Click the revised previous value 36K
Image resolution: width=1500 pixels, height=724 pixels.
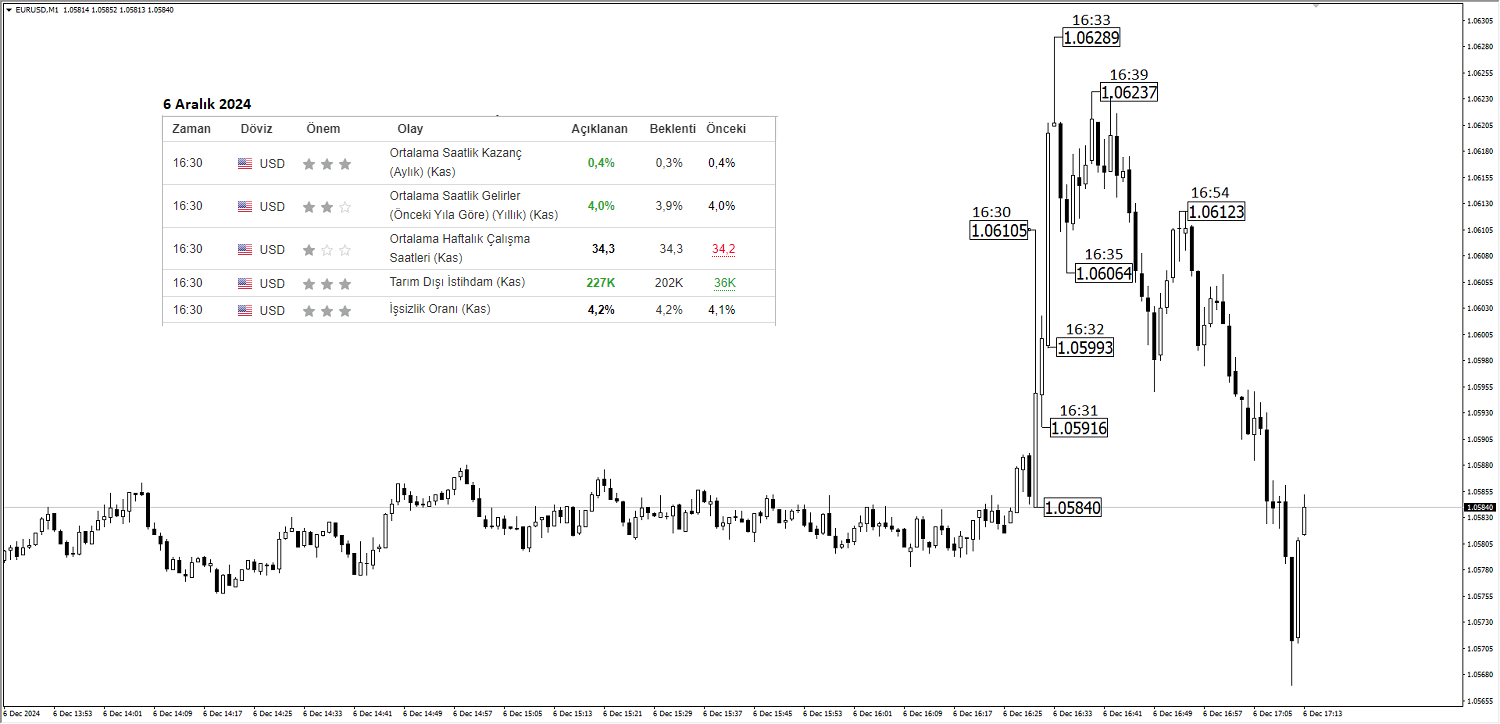724,284
